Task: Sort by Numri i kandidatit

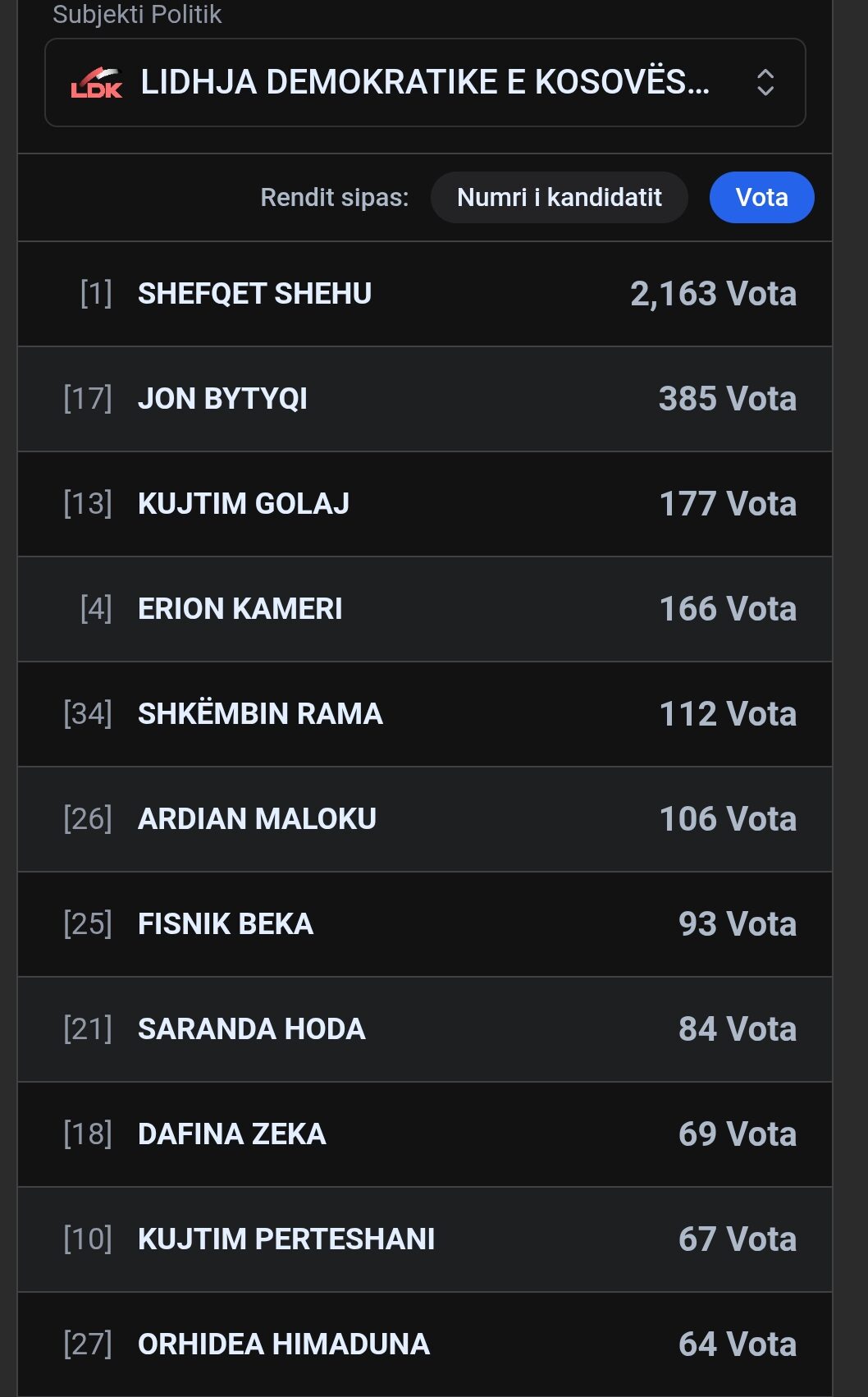Action: [x=559, y=198]
